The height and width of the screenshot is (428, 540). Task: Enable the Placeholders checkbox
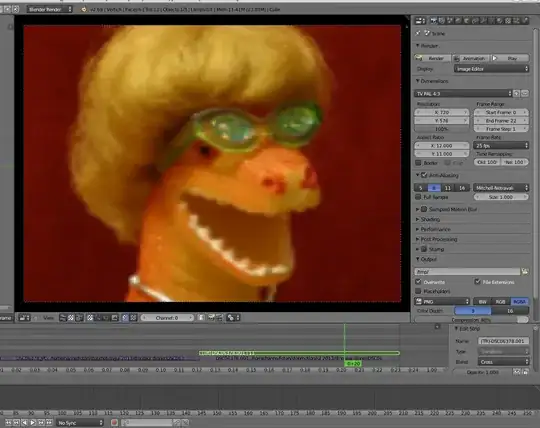[x=418, y=291]
